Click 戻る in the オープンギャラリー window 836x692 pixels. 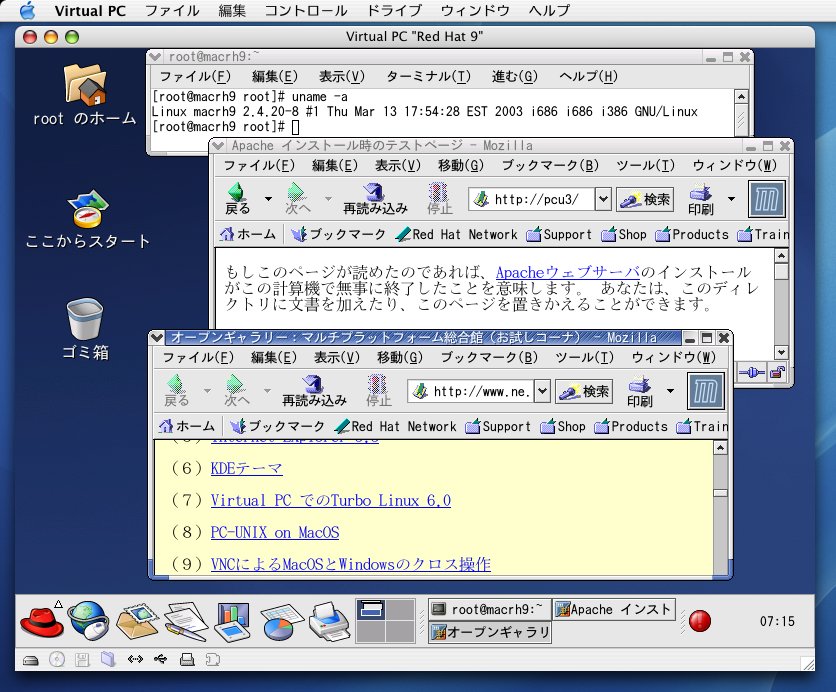coord(176,391)
